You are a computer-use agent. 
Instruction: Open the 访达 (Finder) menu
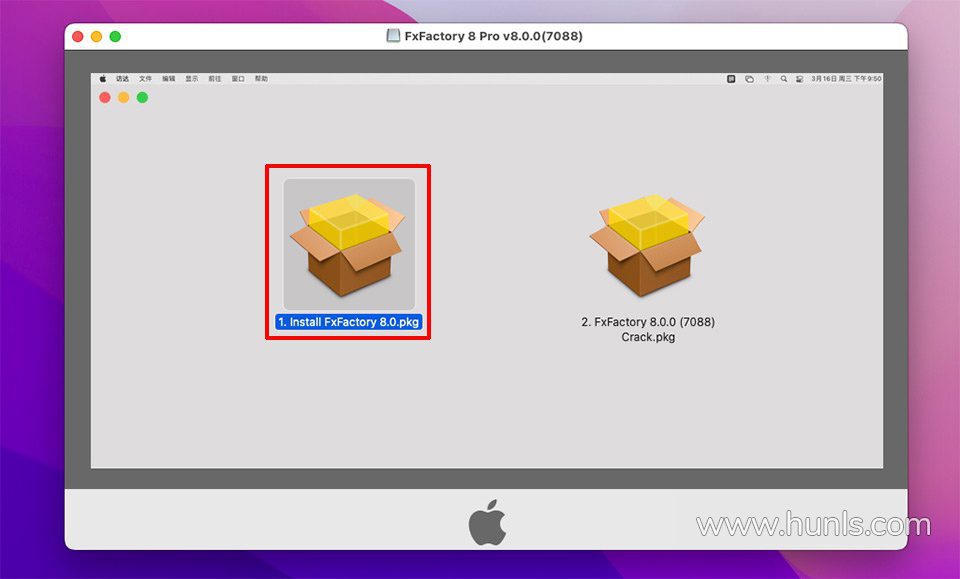(x=122, y=79)
